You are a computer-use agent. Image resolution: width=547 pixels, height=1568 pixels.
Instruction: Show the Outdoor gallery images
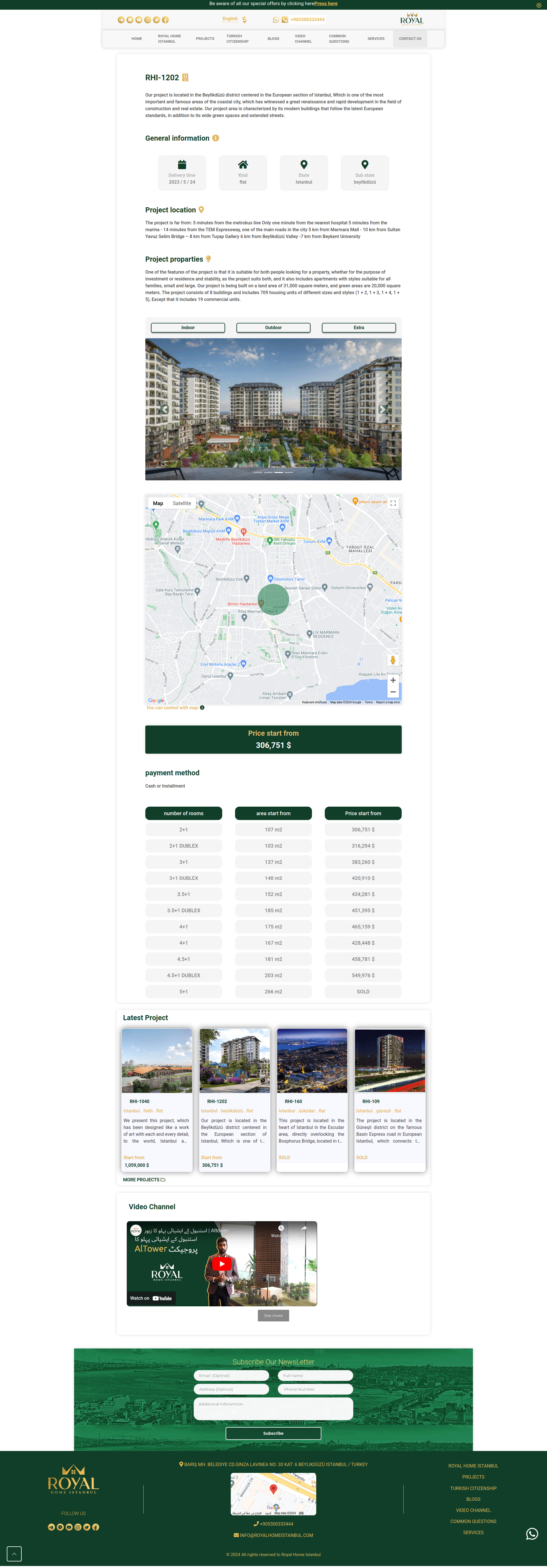click(273, 327)
